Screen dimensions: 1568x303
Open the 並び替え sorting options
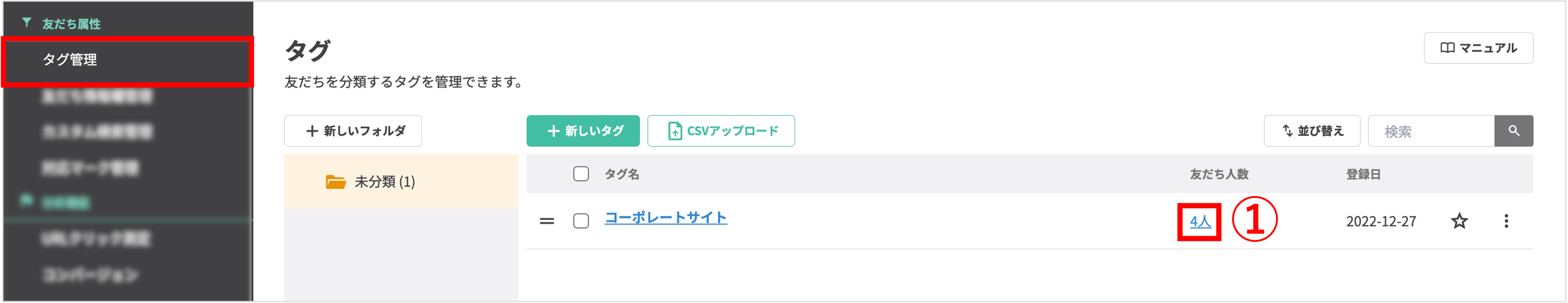pyautogui.click(x=1312, y=130)
